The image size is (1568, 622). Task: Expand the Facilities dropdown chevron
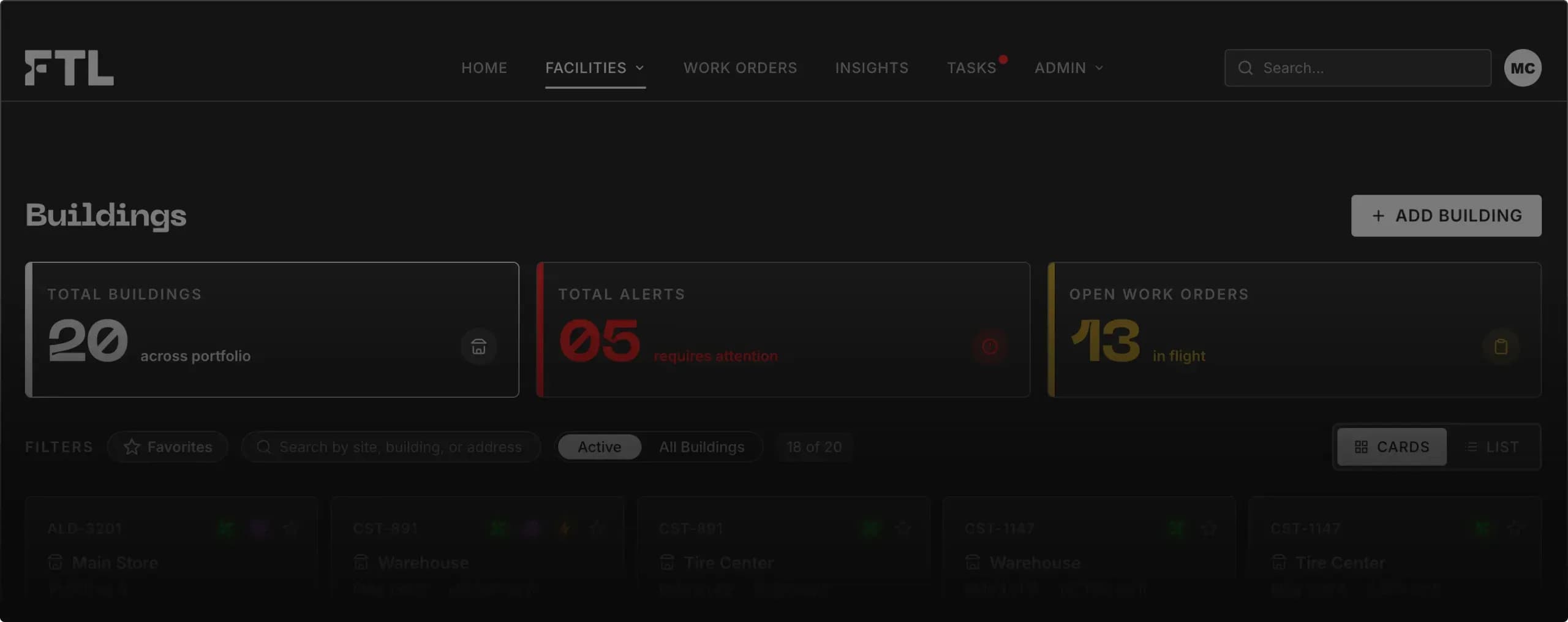639,68
